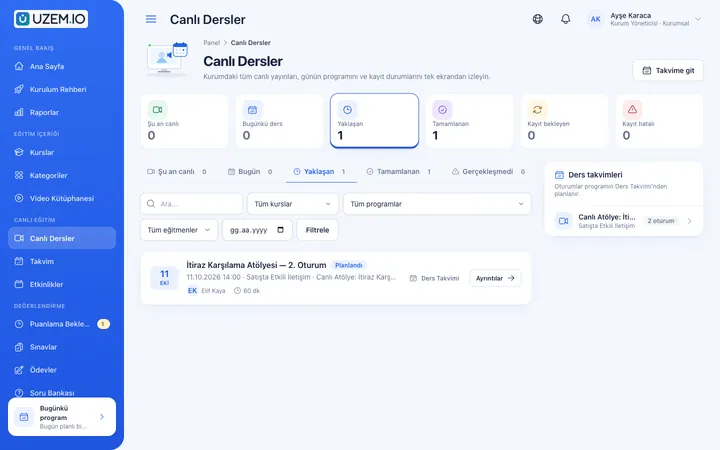This screenshot has height=450, width=720.
Task: Click the Ders takvimleri panel calendar icon
Action: pyautogui.click(x=559, y=174)
